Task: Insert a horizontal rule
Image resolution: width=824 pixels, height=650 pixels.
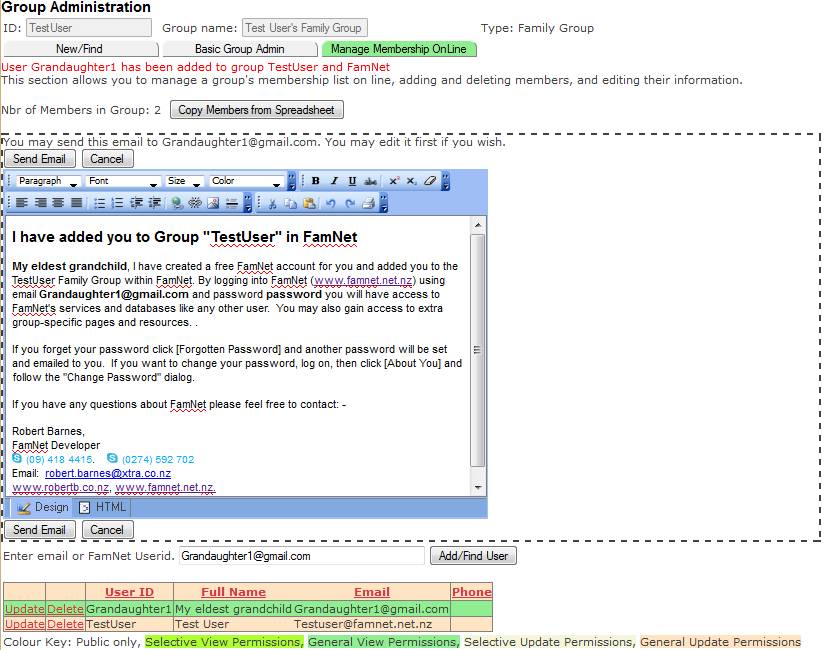Action: (x=232, y=203)
